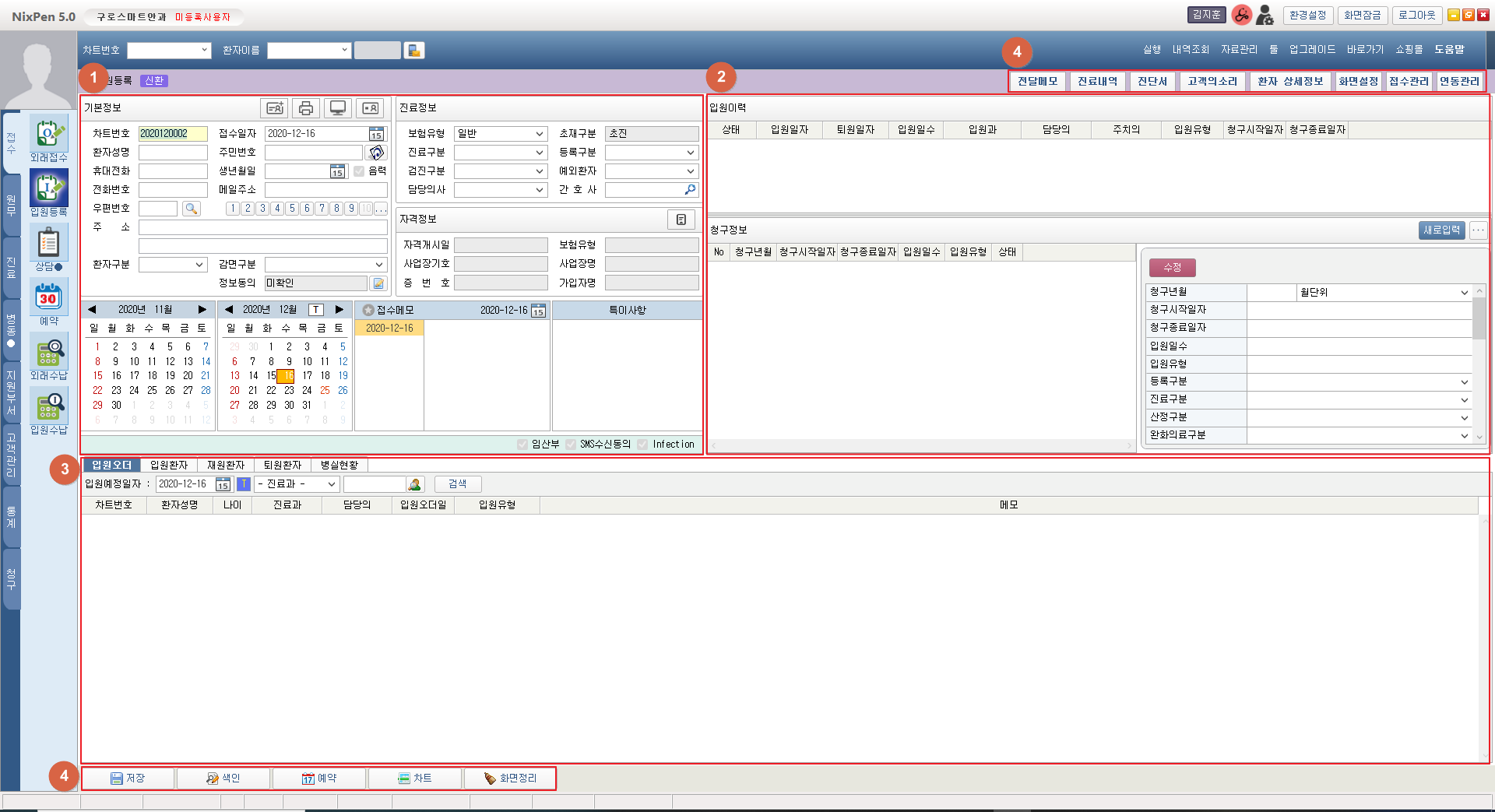
Task: Open the 외래접수 sidebar icon
Action: tap(48, 136)
